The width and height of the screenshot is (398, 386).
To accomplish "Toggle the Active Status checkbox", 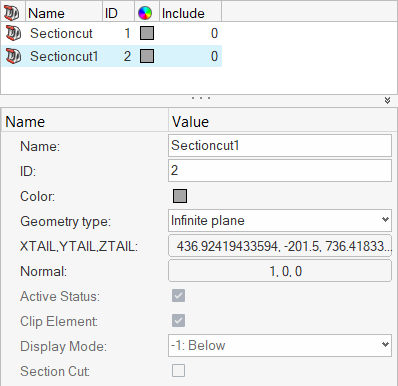I will (178, 296).
